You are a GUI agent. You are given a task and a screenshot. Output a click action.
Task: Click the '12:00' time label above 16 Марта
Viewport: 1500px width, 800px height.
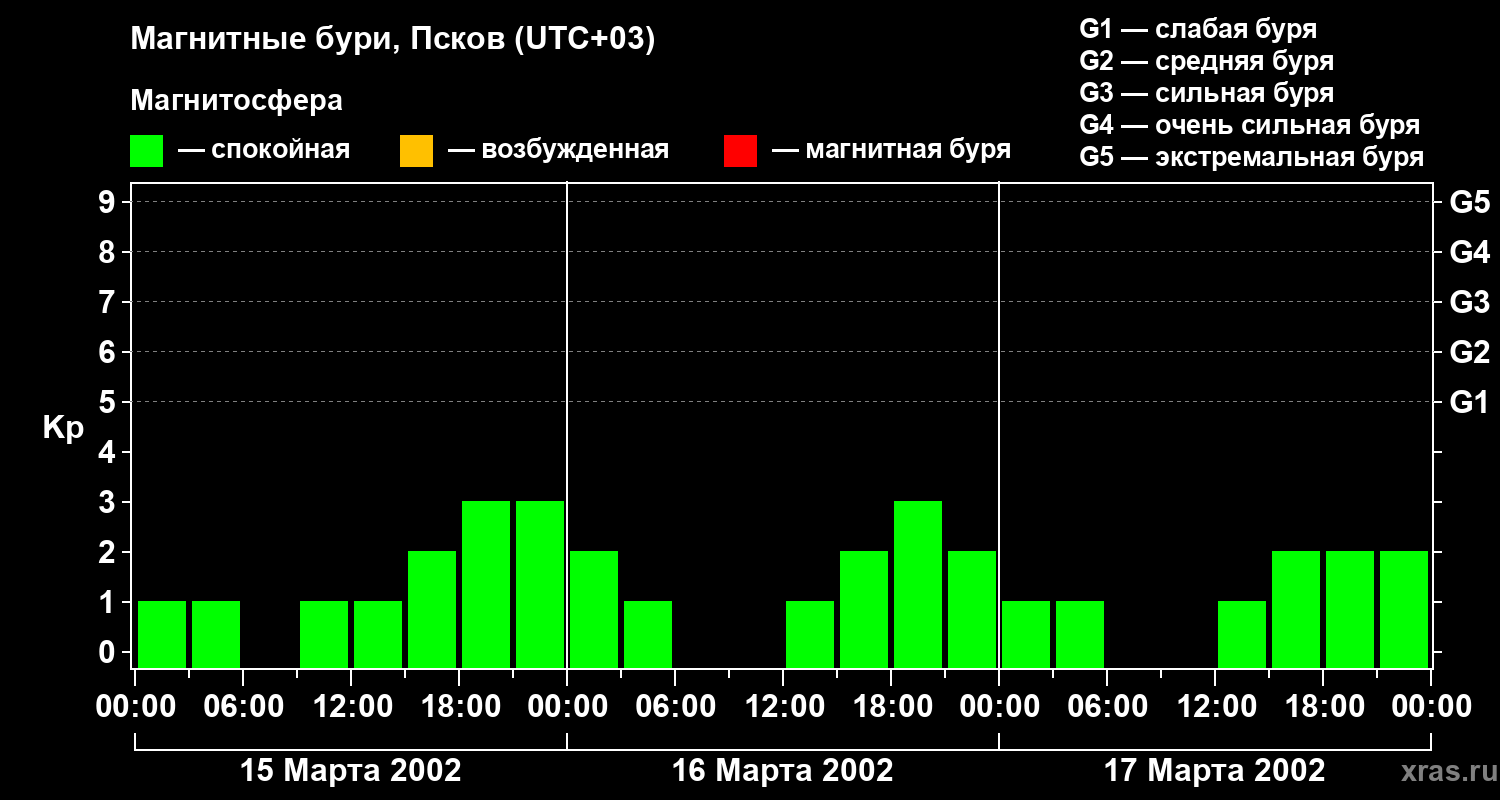coord(783,707)
